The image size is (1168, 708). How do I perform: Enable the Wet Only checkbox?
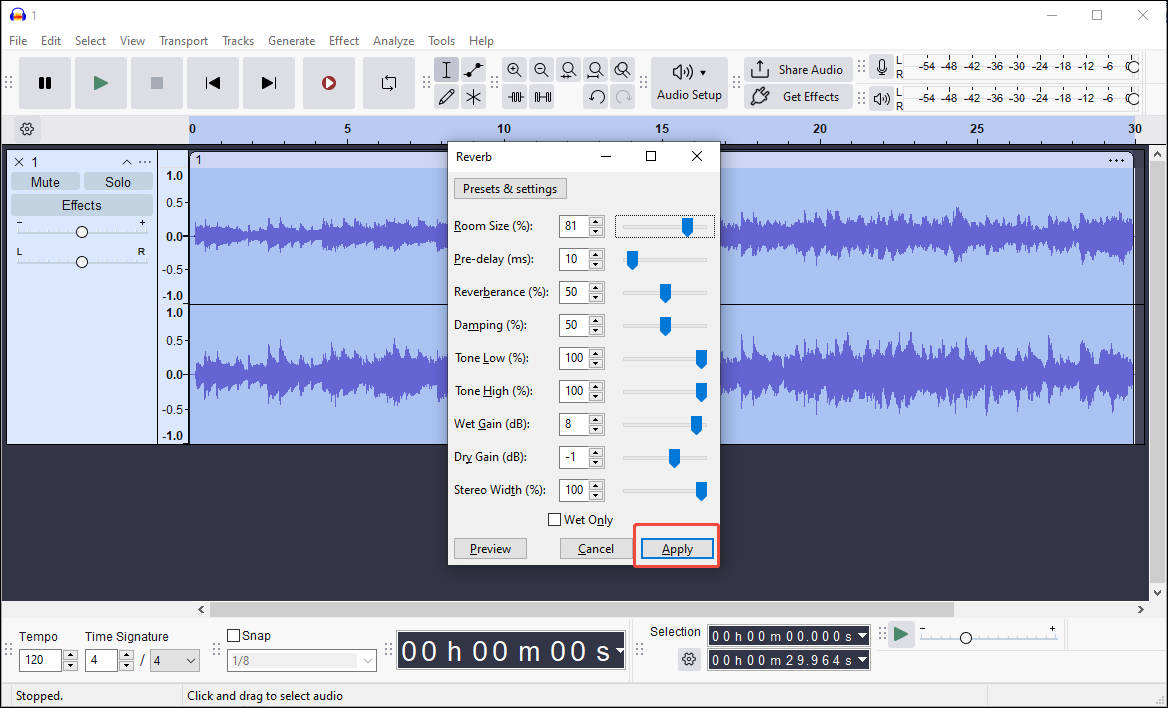tap(555, 519)
